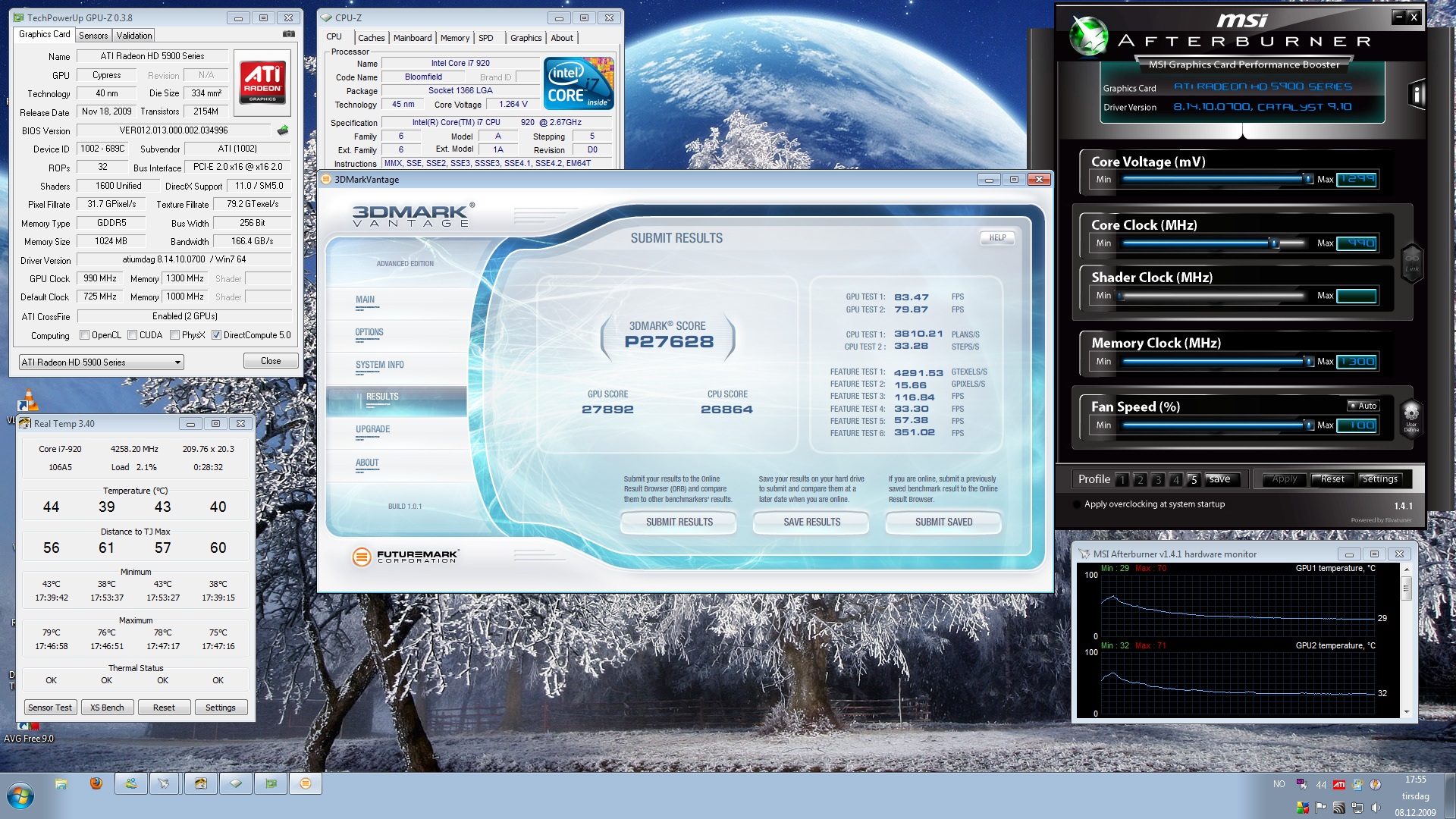Click GPU-Z screenshot camera icon
The height and width of the screenshot is (819, 1456).
[288, 34]
